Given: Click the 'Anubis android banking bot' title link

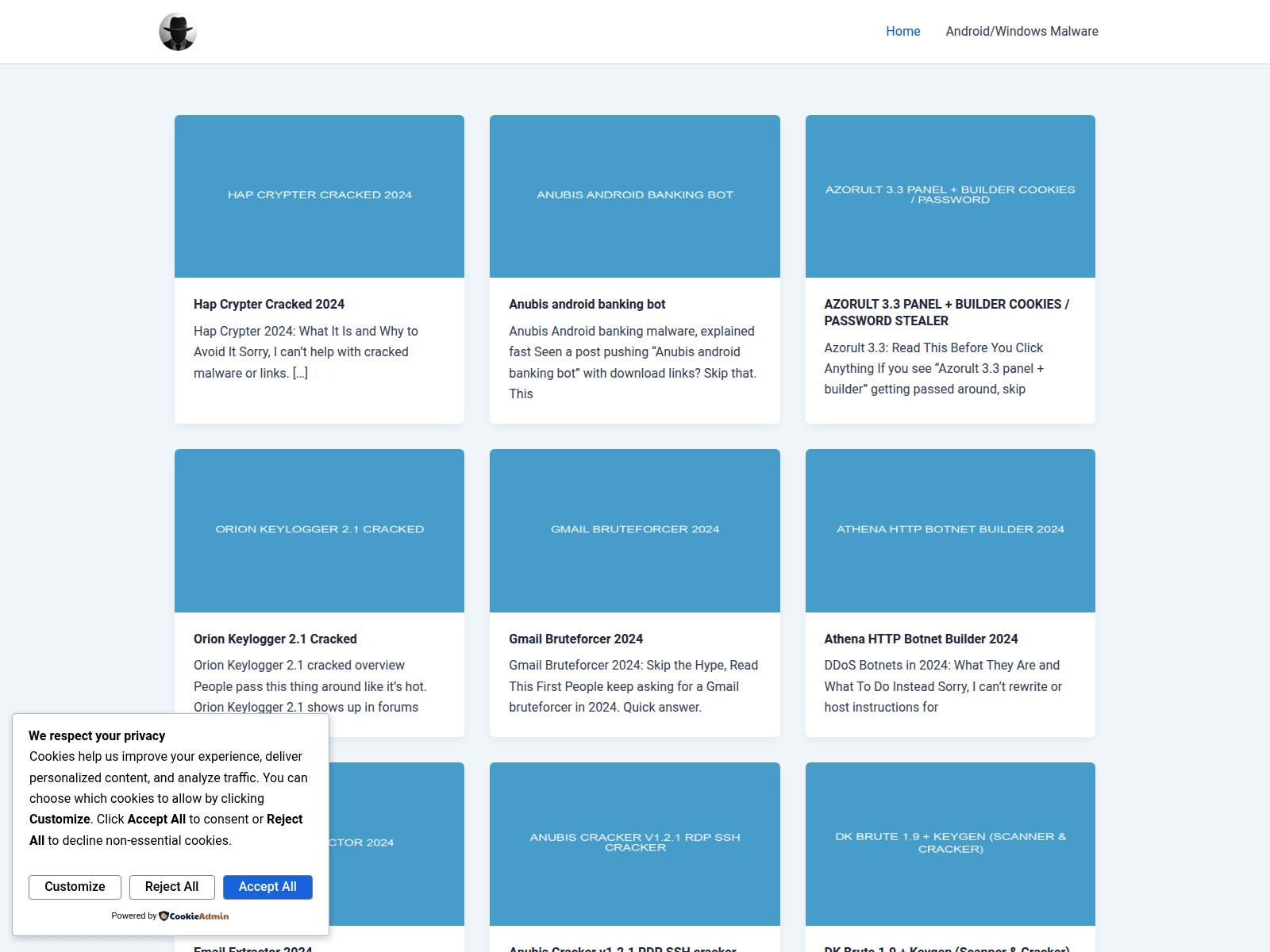Looking at the screenshot, I should pos(587,305).
